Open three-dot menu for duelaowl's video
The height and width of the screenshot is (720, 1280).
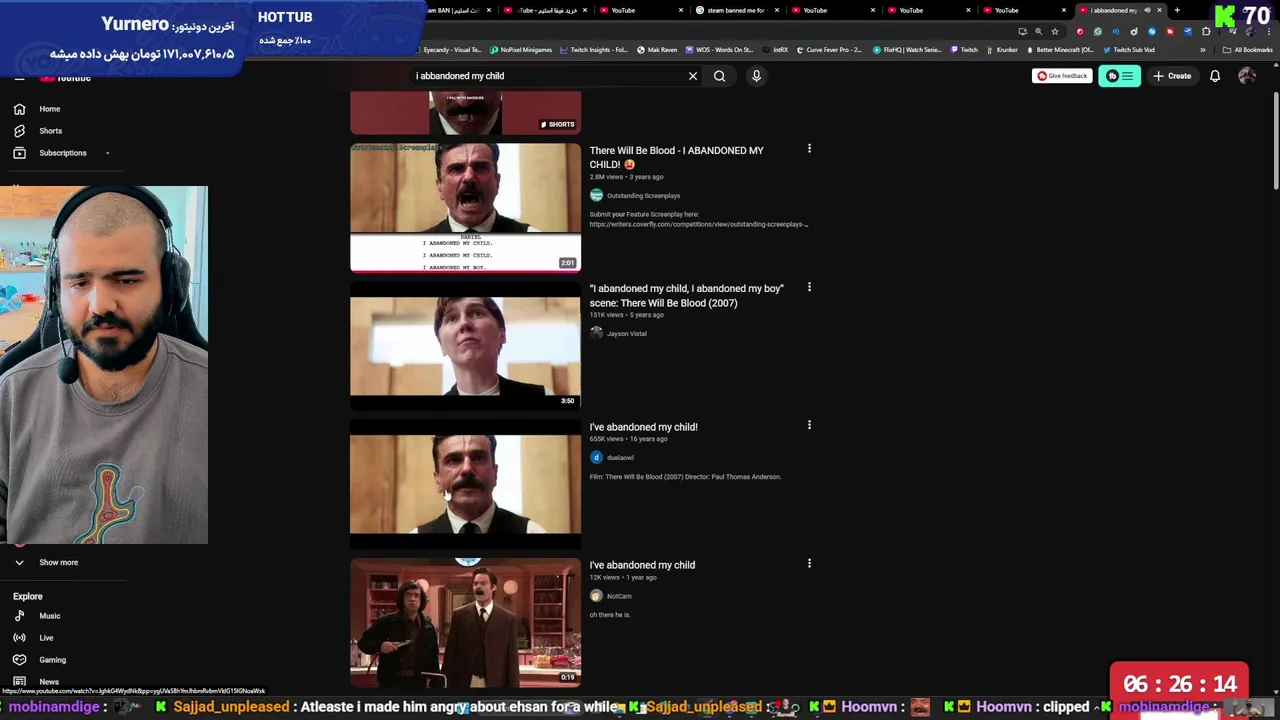tap(809, 425)
